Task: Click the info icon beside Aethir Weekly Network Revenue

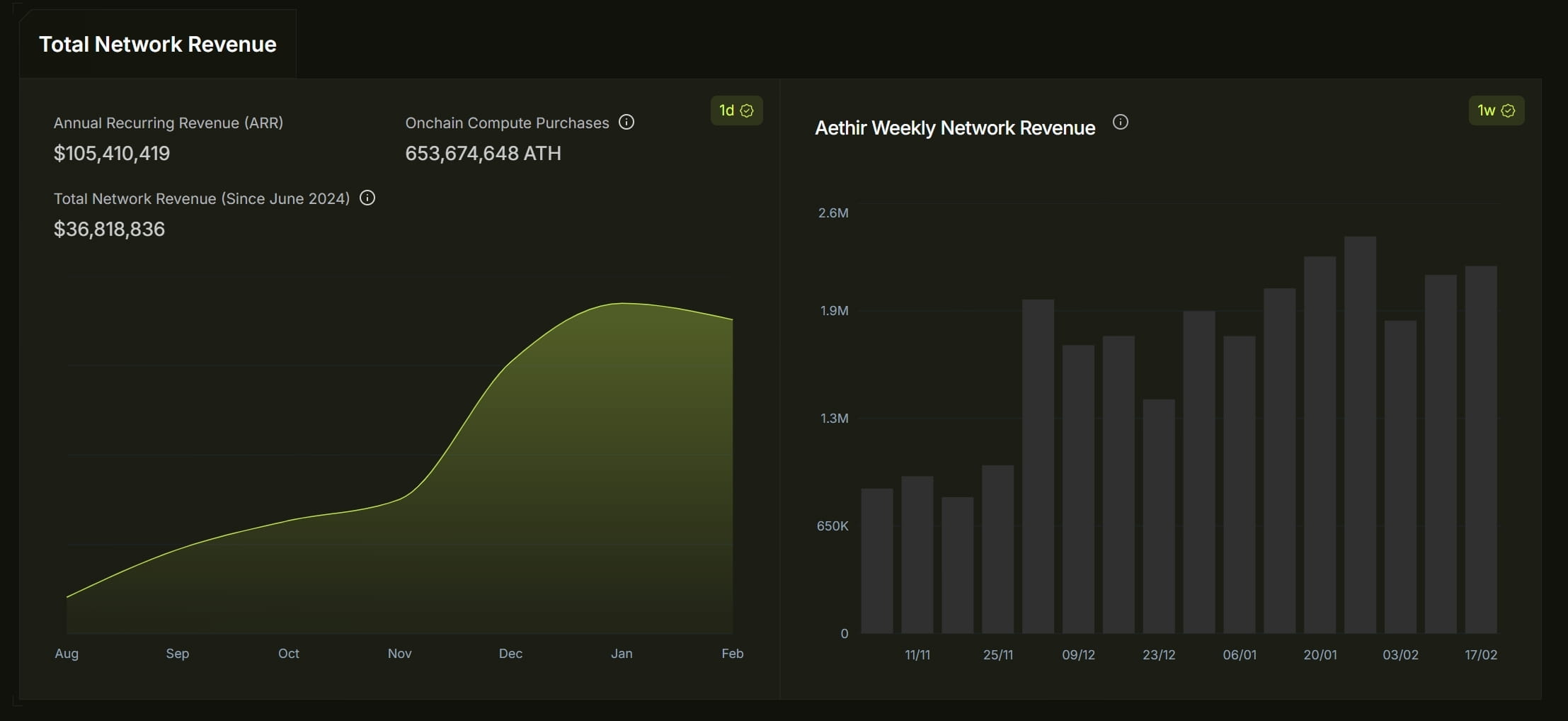Action: pyautogui.click(x=1120, y=122)
